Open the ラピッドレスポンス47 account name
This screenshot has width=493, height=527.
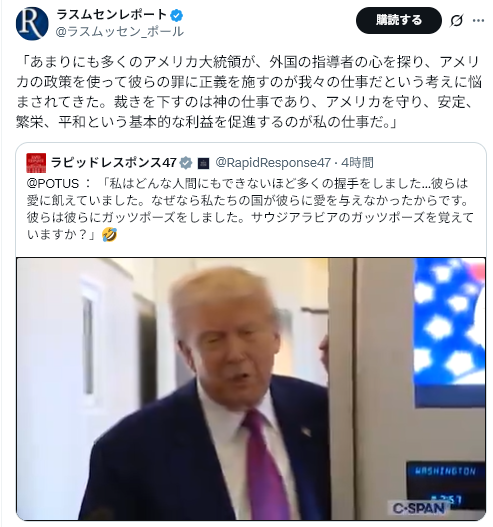pyautogui.click(x=114, y=163)
